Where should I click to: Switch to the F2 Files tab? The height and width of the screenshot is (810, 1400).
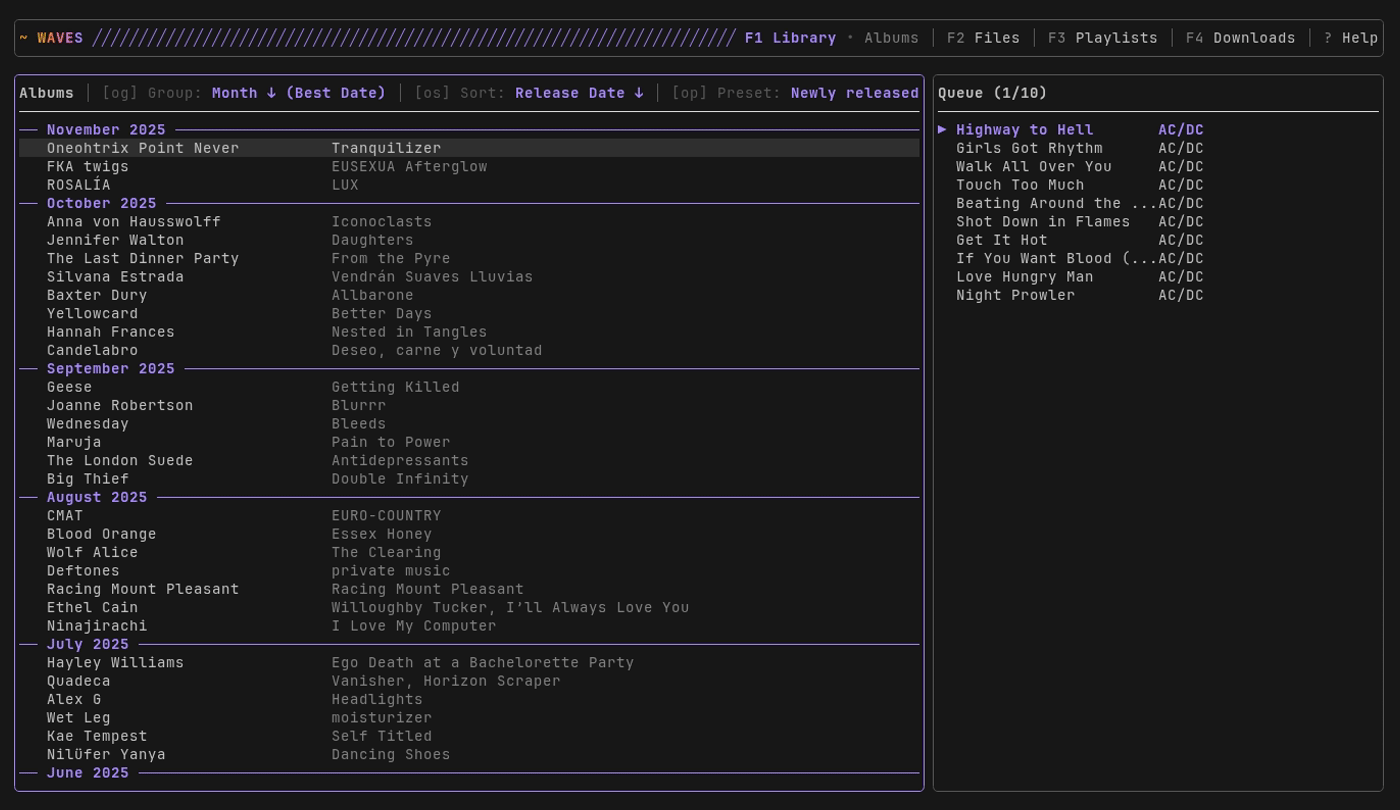983,38
